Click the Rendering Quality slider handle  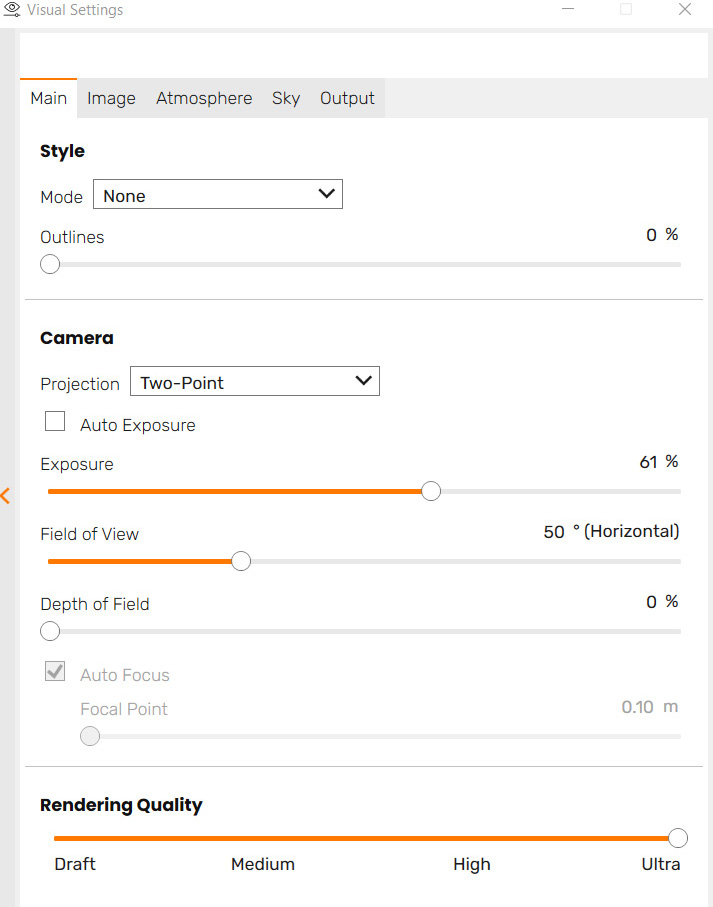tap(678, 838)
